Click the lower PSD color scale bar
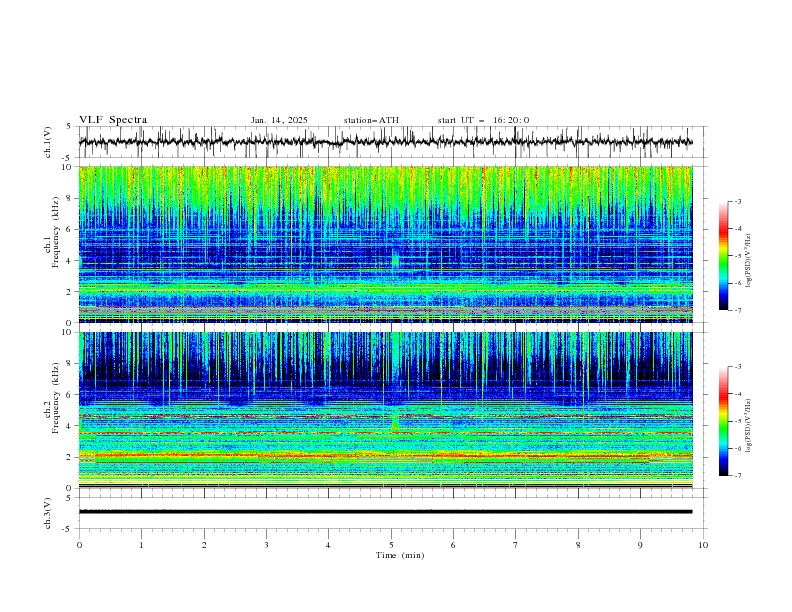The image size is (792, 612). point(723,421)
